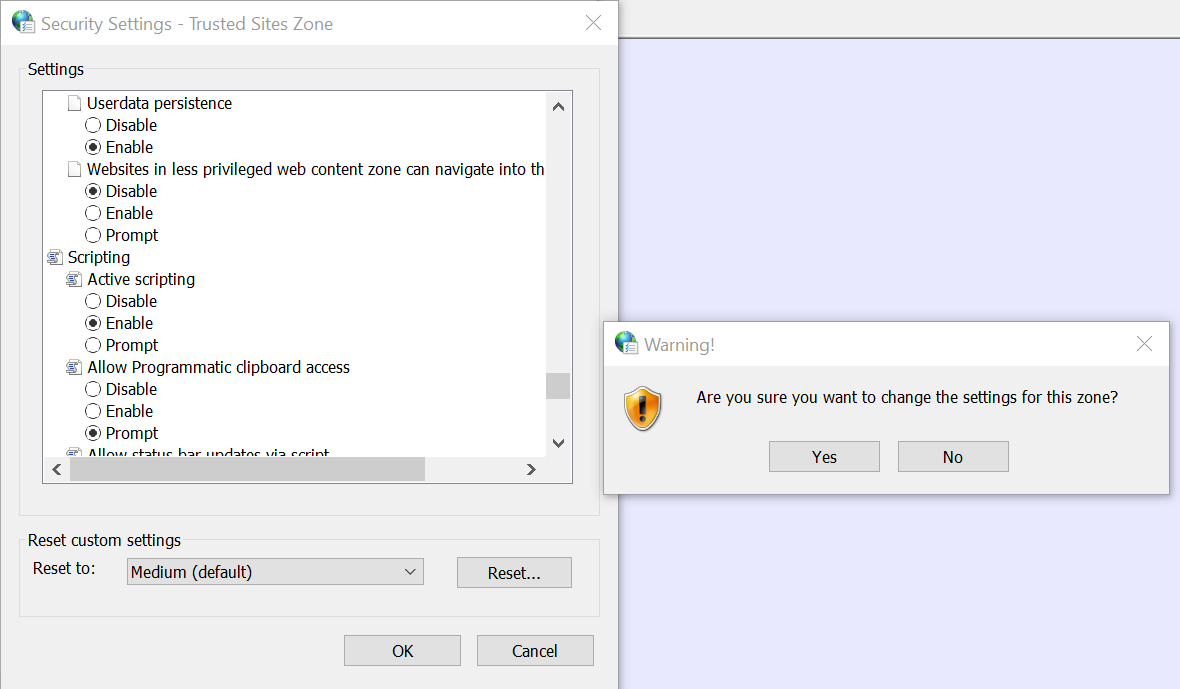Image resolution: width=1180 pixels, height=689 pixels.
Task: Click the Active scripting setting icon
Action: (x=74, y=280)
